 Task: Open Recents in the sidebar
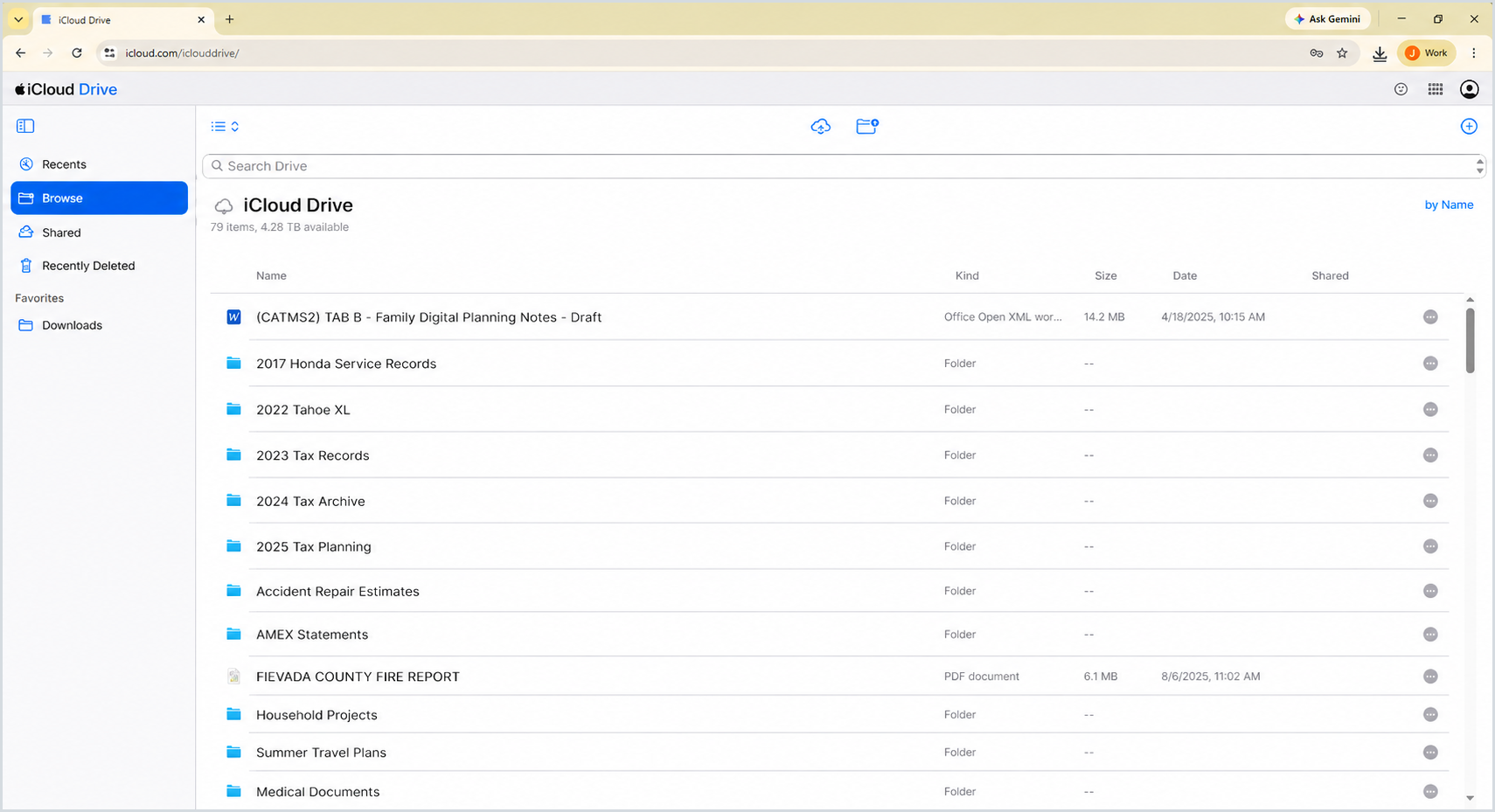99,164
